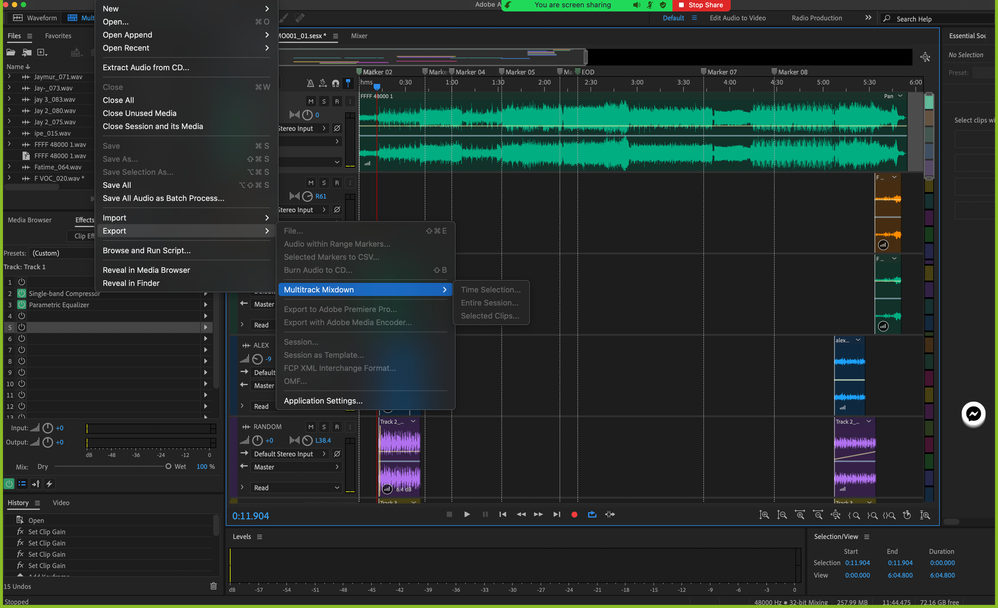Click Extract Audio from CD menu item
Image resolution: width=998 pixels, height=608 pixels.
point(146,68)
